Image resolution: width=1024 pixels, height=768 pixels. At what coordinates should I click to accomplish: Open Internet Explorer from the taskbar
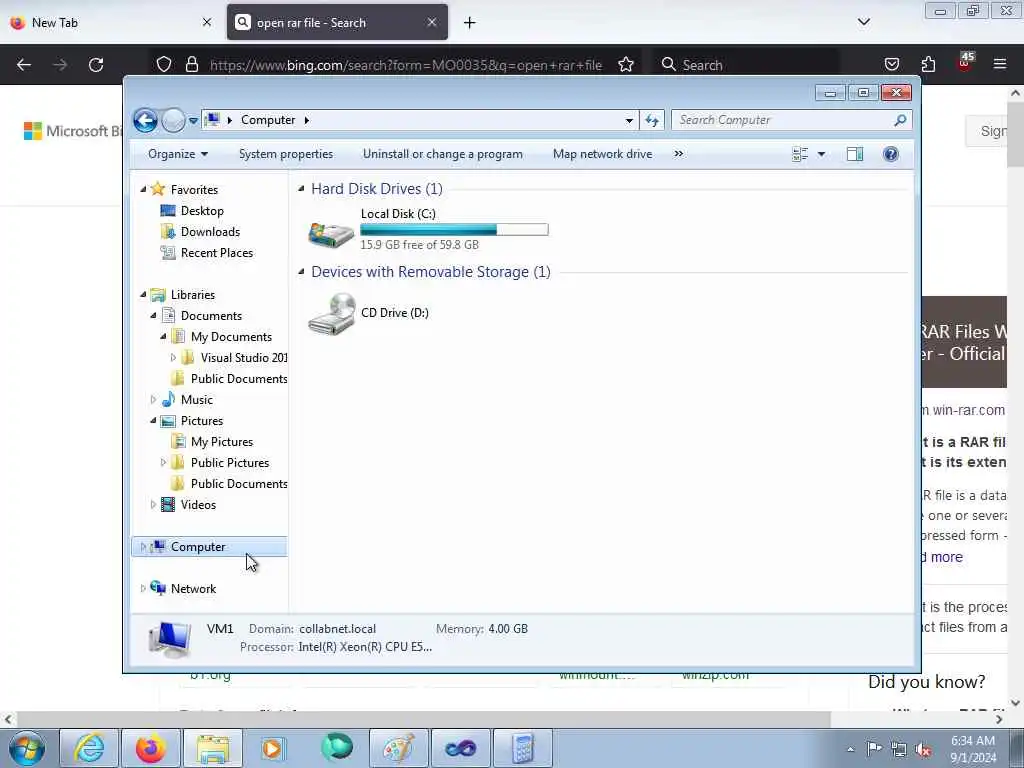click(89, 748)
